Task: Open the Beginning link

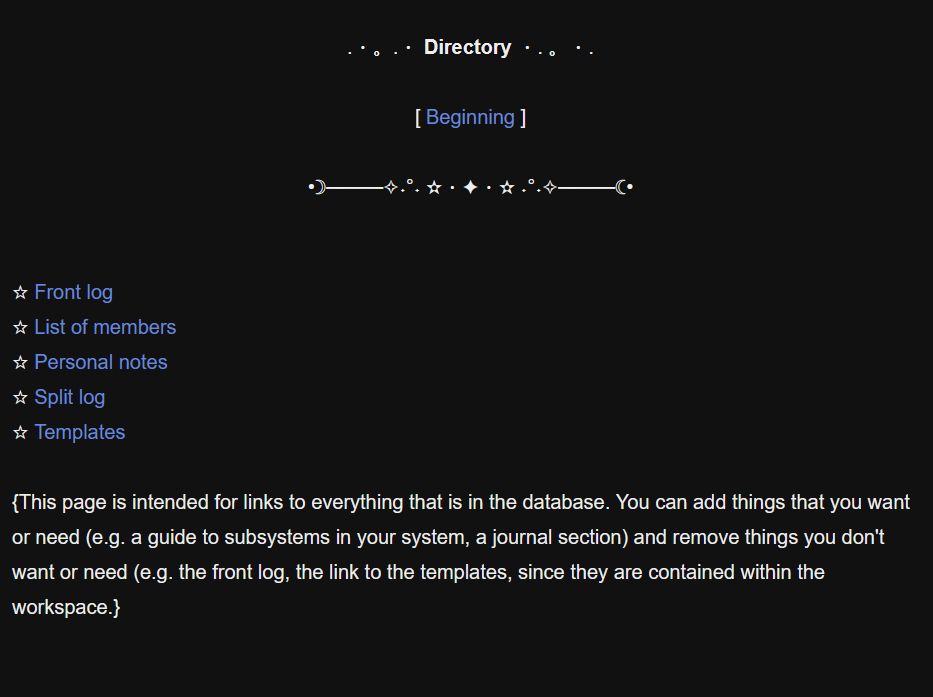Action: (x=470, y=117)
